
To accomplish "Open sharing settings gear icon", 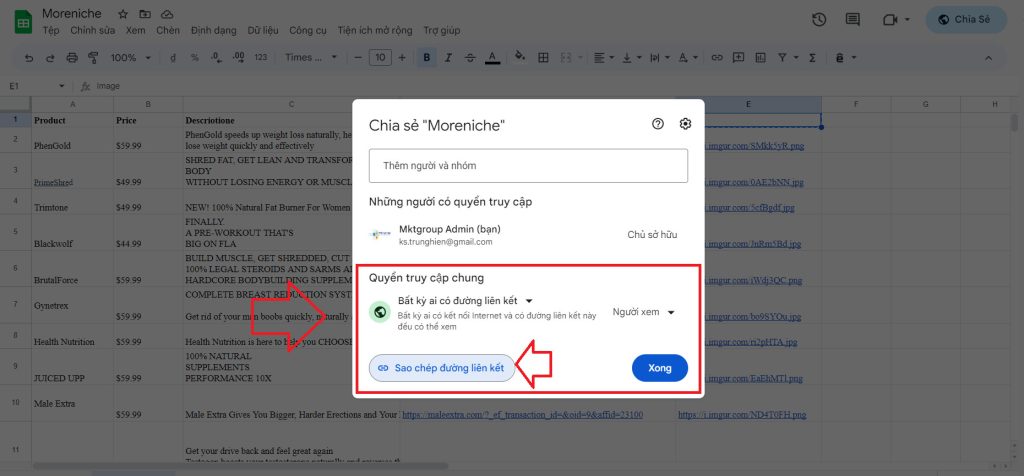I will coord(685,124).
